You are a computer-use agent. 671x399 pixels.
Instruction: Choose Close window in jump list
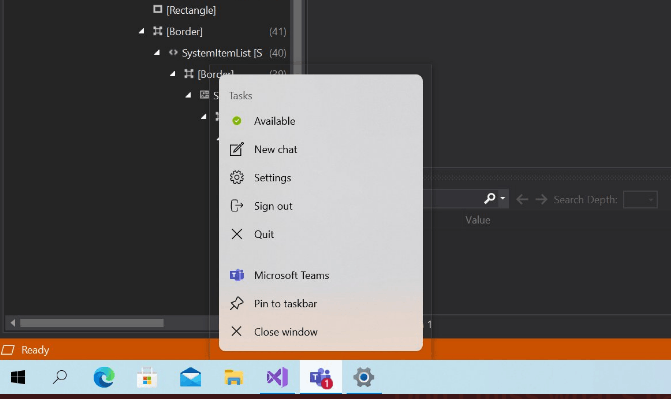321,332
